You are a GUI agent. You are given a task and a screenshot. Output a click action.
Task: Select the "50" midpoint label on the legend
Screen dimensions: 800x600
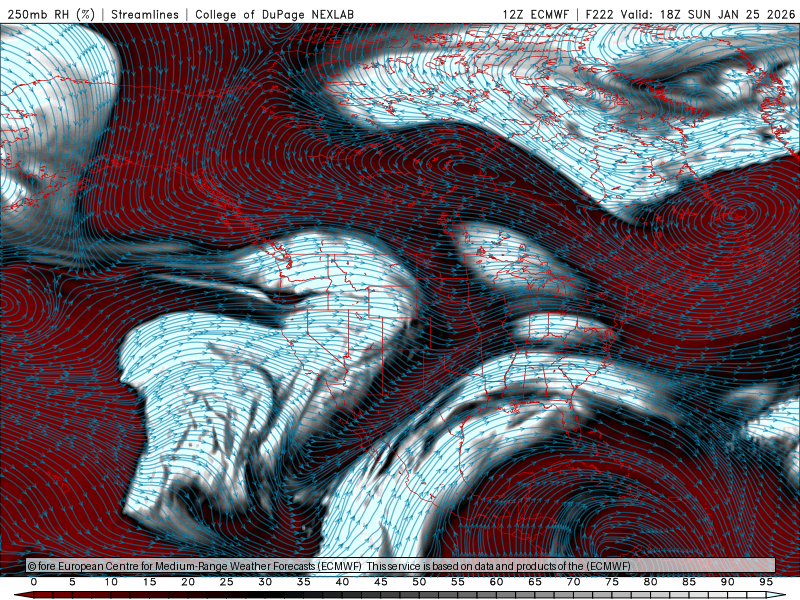(419, 582)
